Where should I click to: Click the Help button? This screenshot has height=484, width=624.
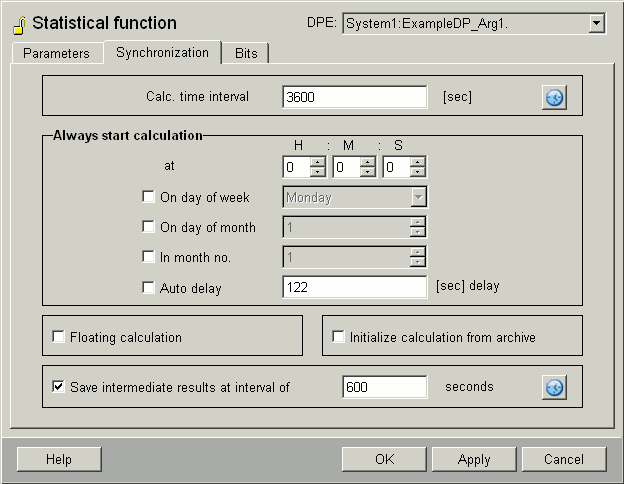[x=59, y=460]
